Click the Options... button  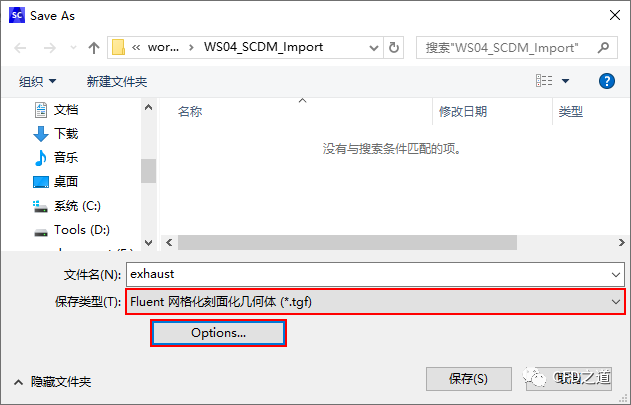click(219, 333)
